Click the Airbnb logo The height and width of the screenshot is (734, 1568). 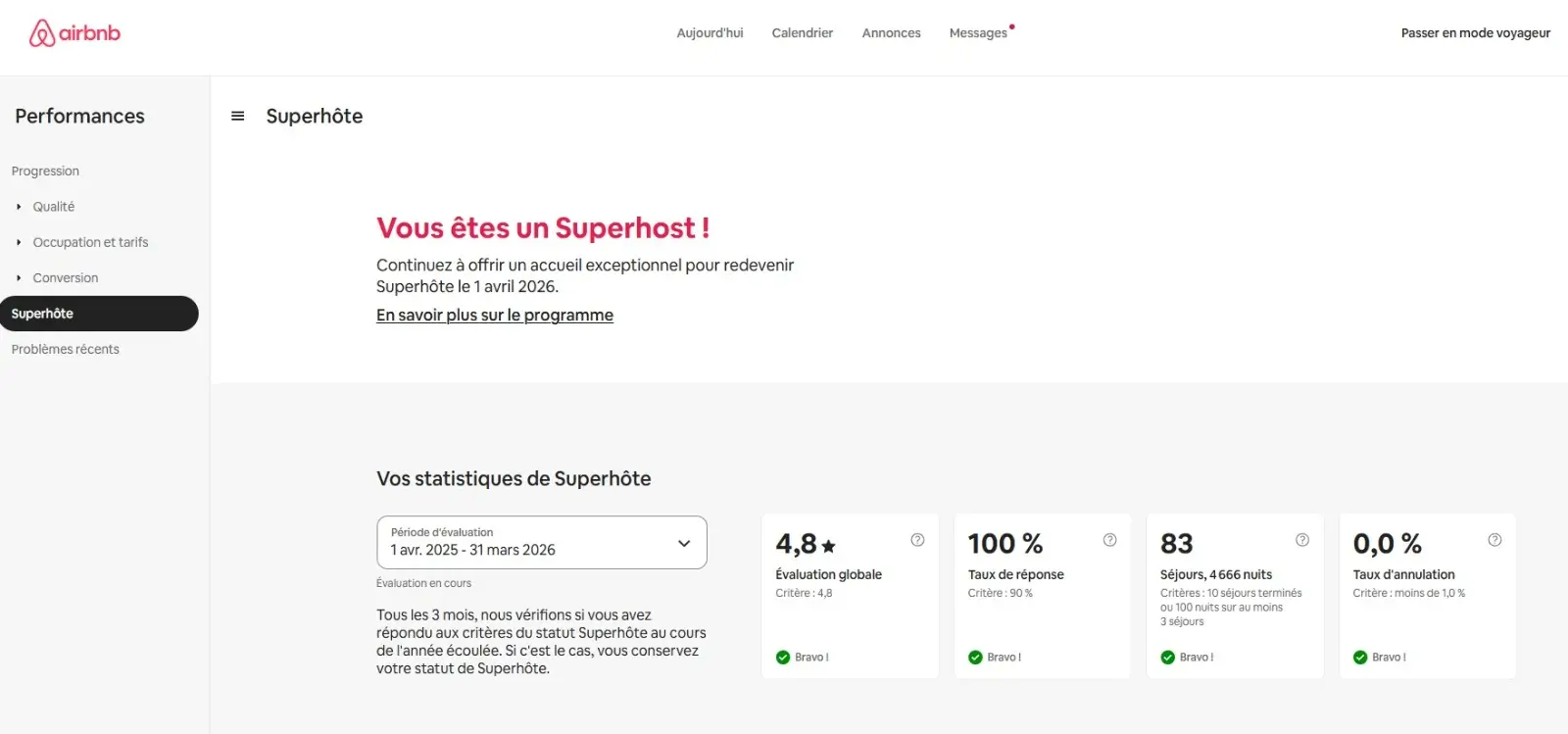point(73,31)
